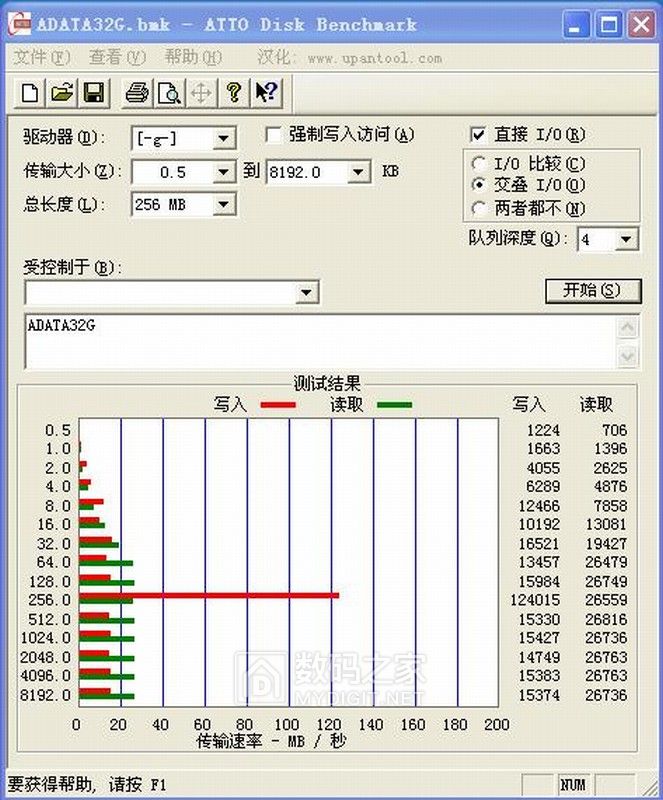Click the 1024.0 row label
The image size is (663, 800).
click(45, 638)
